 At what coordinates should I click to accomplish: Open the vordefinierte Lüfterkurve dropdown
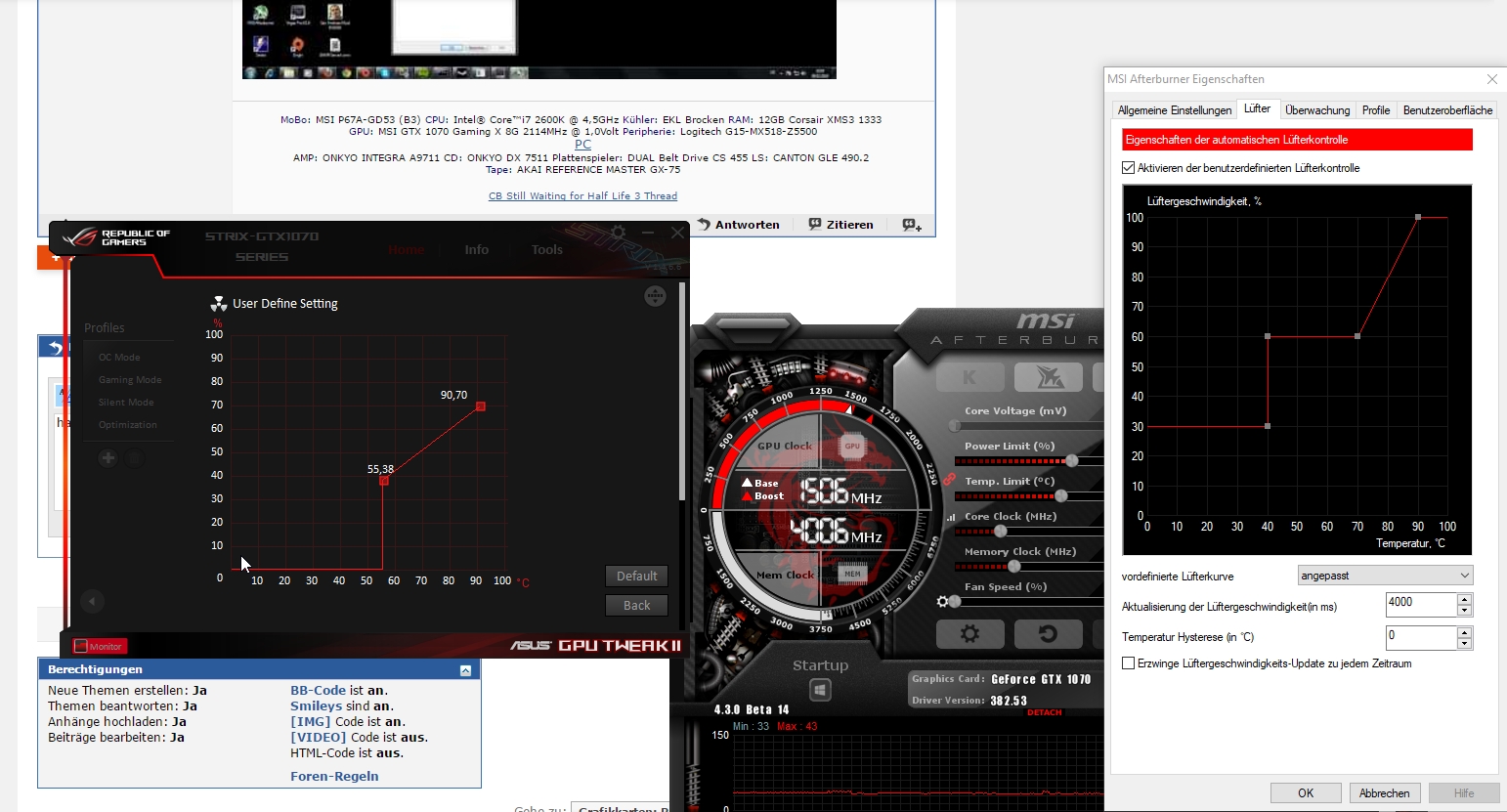point(1385,576)
